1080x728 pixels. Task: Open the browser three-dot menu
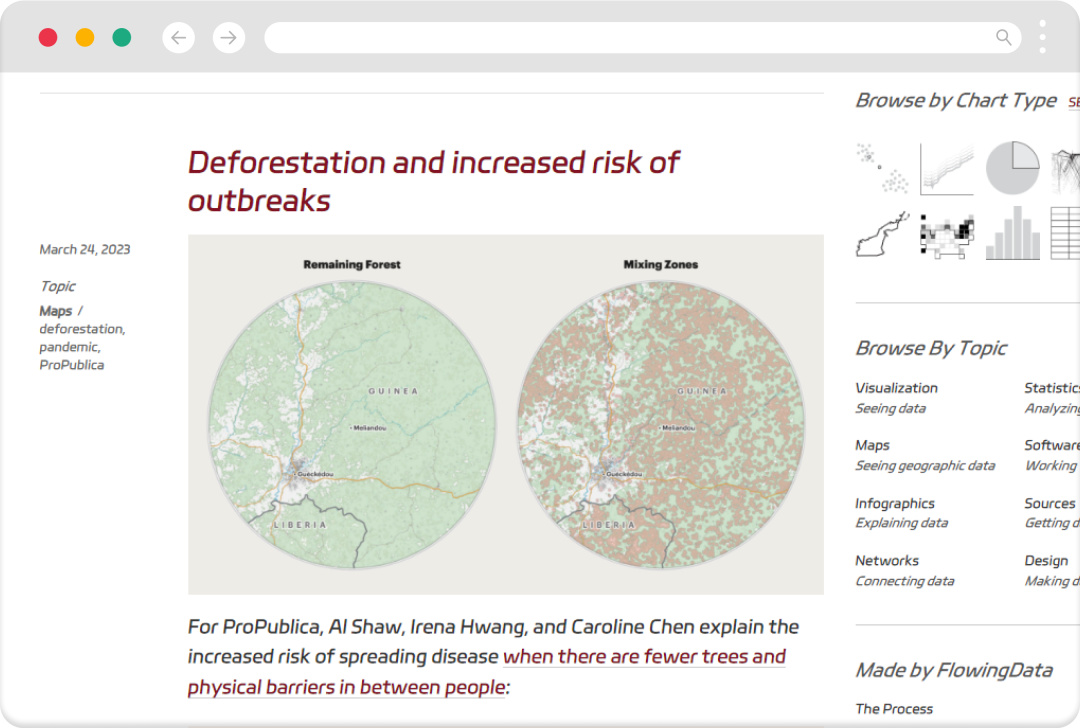[1042, 38]
